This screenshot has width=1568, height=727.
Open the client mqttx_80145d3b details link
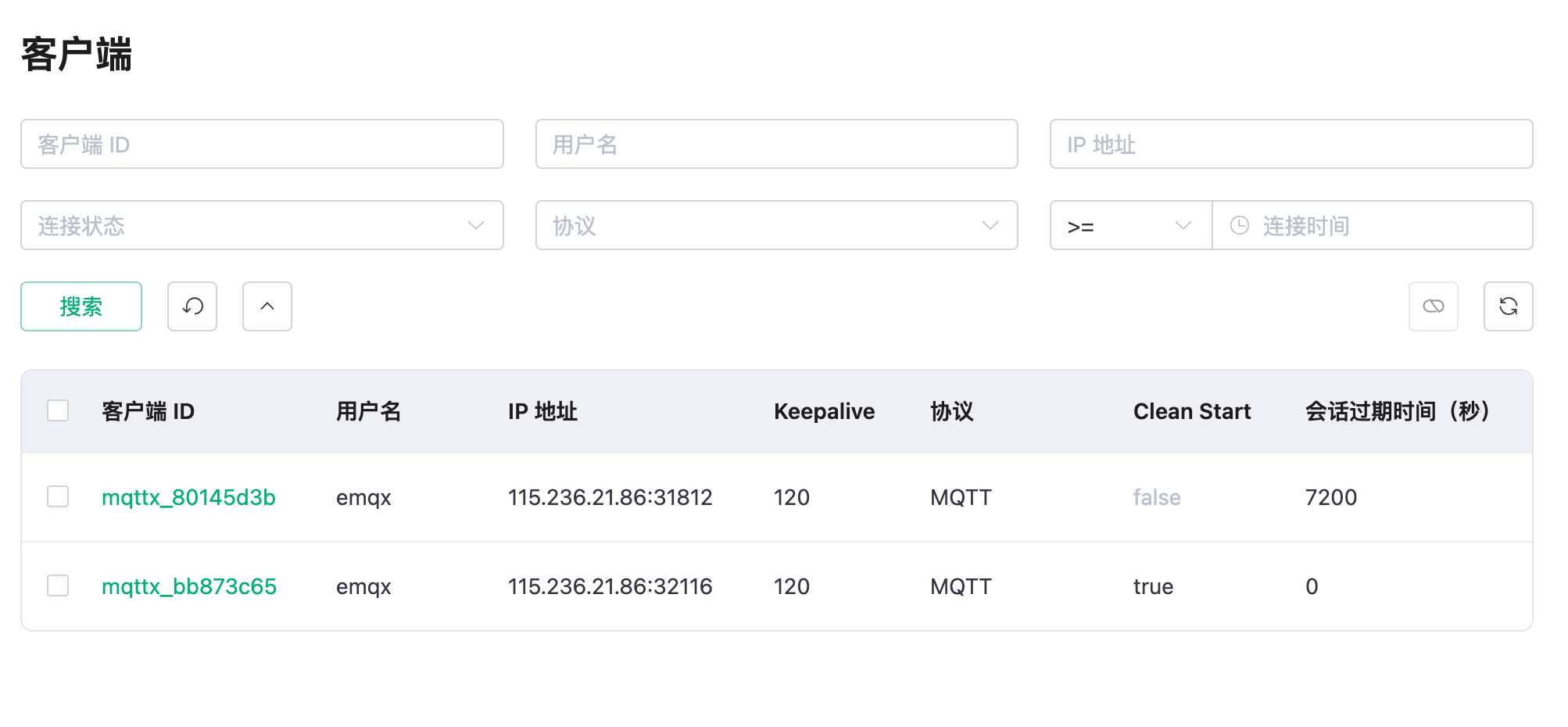(x=188, y=497)
